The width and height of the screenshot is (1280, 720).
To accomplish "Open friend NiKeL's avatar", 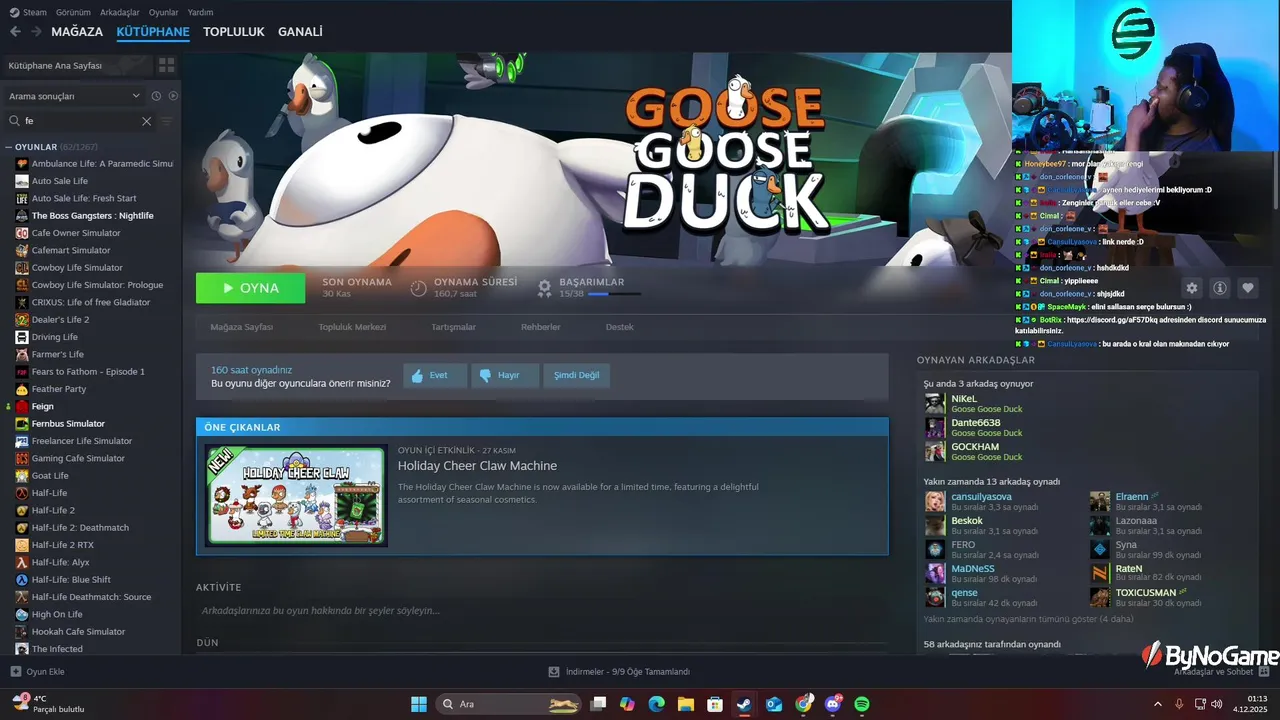I will point(935,403).
